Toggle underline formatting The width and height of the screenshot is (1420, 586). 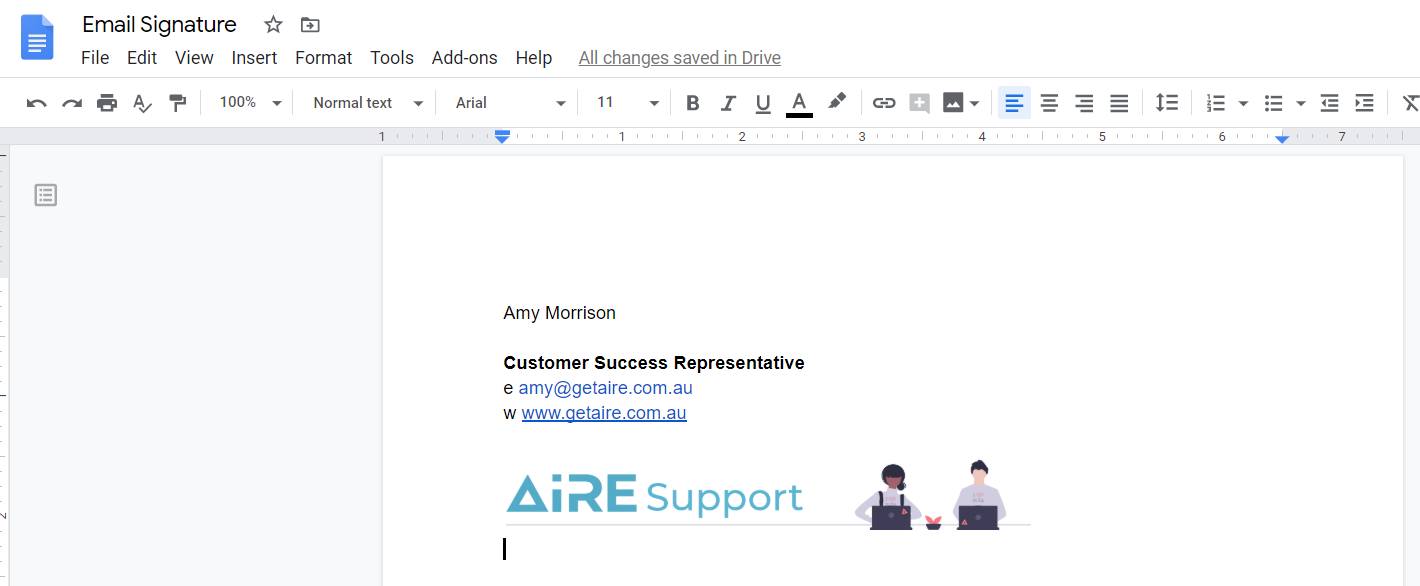763,102
